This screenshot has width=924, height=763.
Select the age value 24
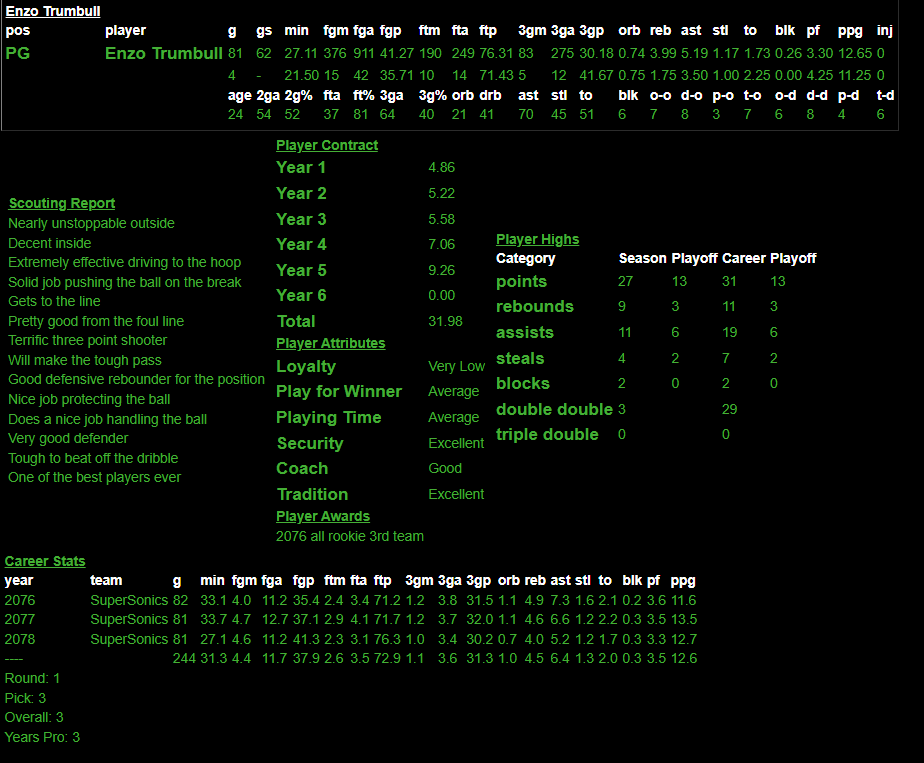pyautogui.click(x=235, y=114)
